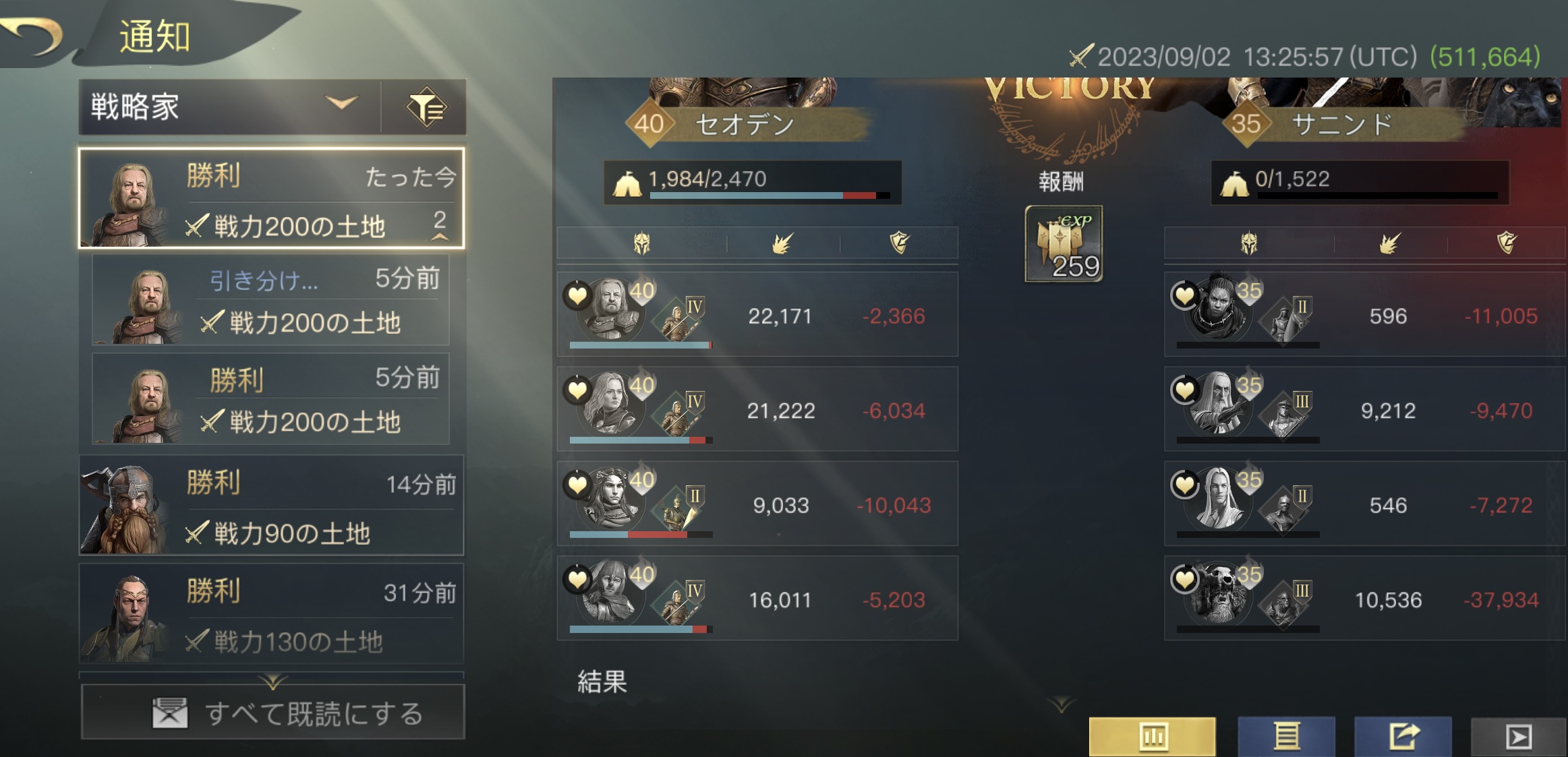This screenshot has width=1568, height=757.
Task: Open the EXP reward item showing 259
Action: click(1064, 244)
